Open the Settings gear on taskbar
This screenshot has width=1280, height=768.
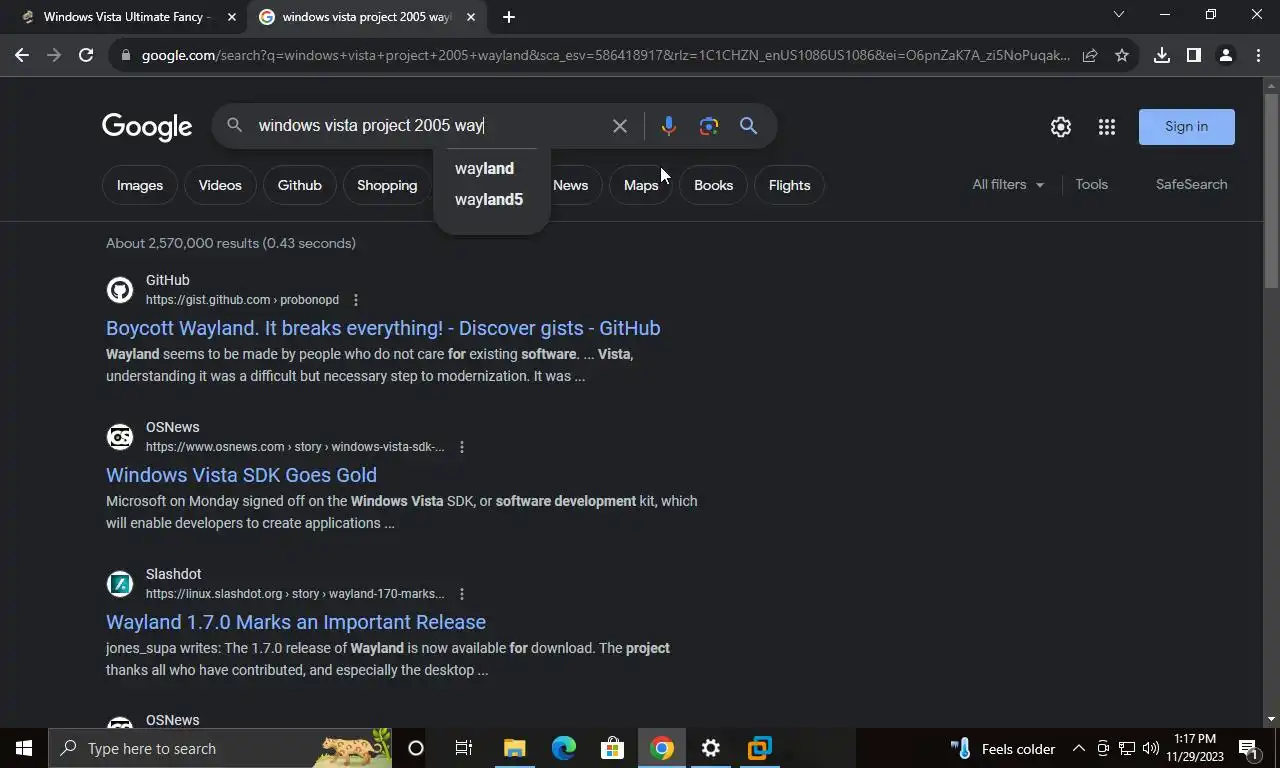(x=711, y=748)
